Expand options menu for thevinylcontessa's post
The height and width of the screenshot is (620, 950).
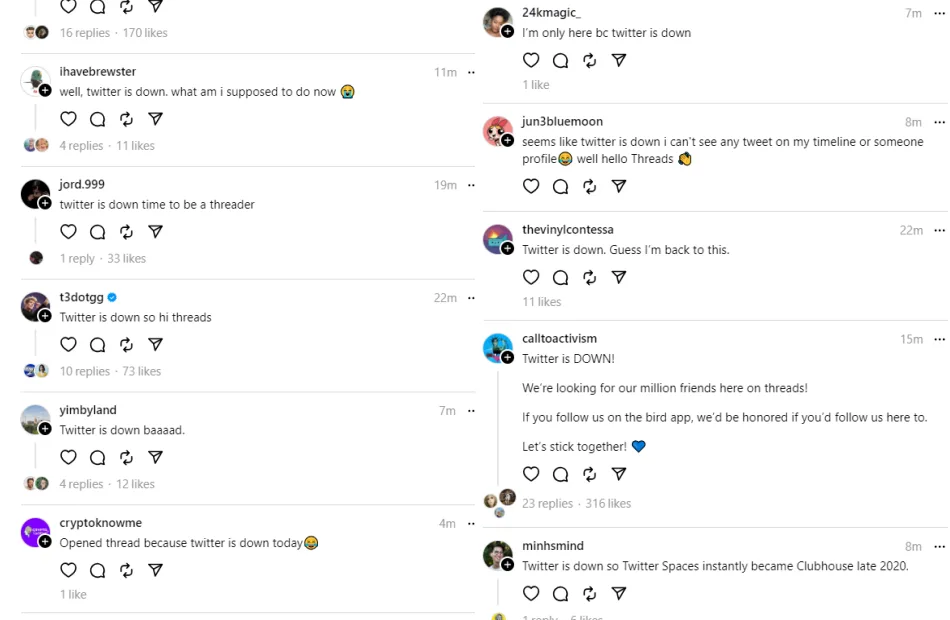tap(939, 230)
